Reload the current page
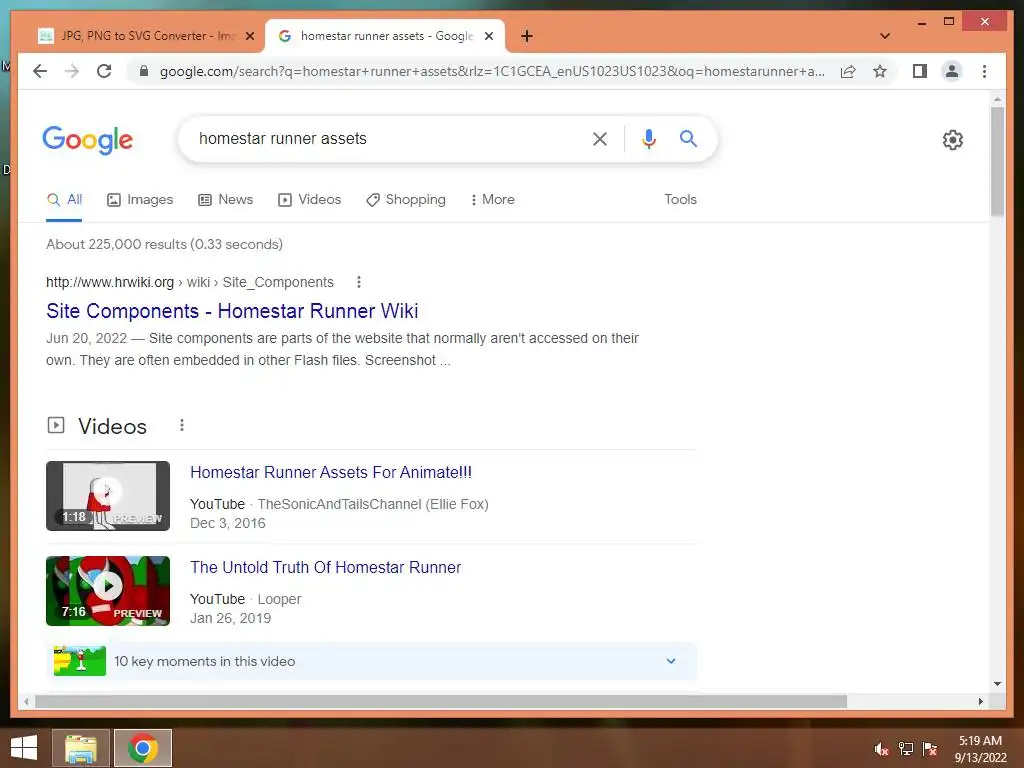 (x=104, y=71)
